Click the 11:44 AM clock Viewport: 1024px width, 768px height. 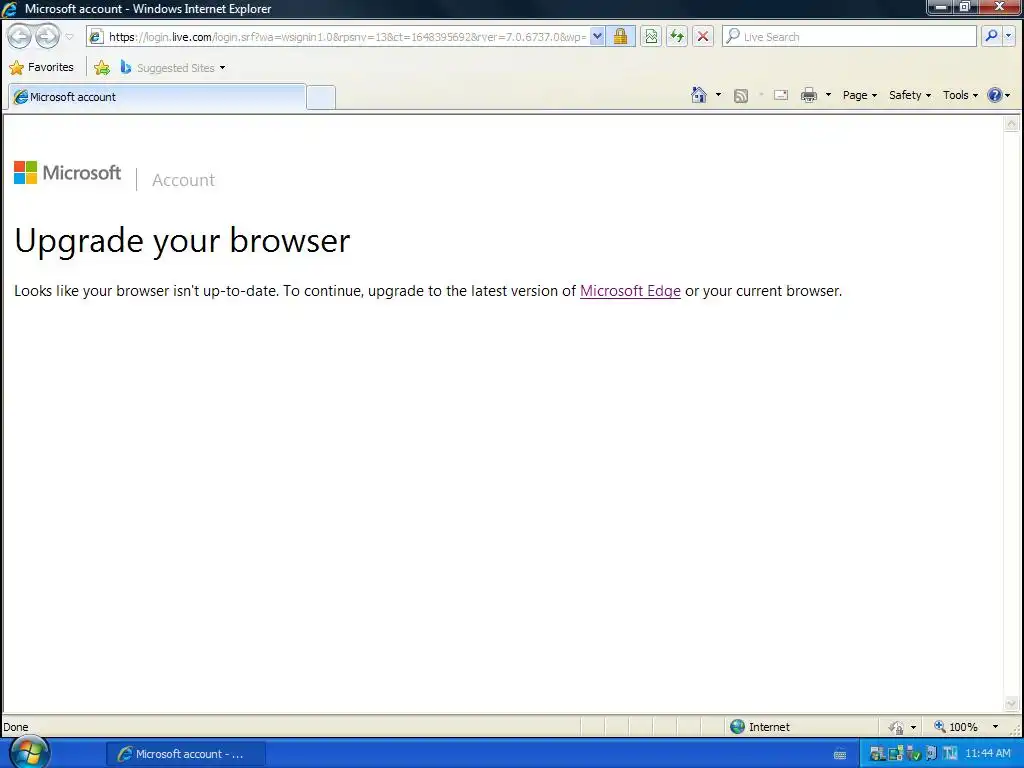tap(987, 754)
